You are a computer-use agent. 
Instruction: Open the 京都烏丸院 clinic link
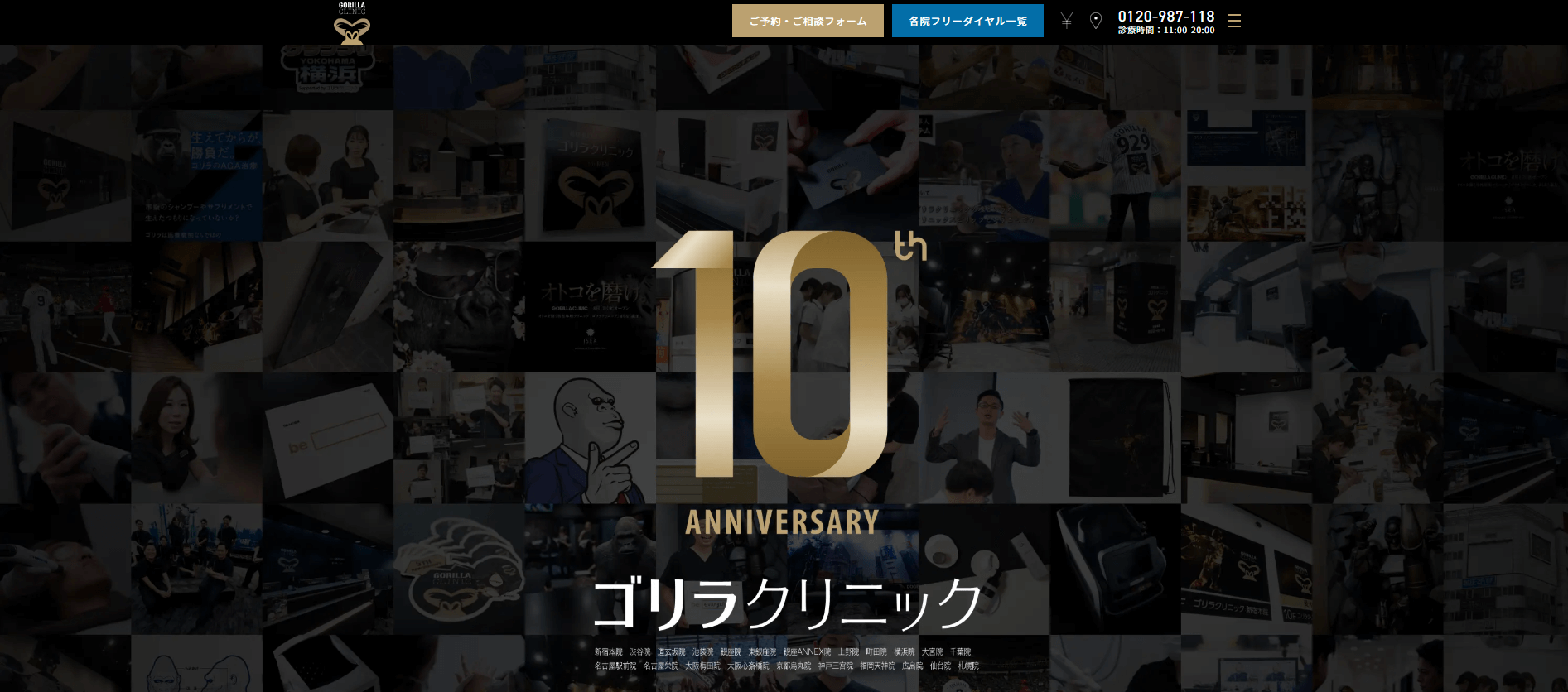coord(794,666)
